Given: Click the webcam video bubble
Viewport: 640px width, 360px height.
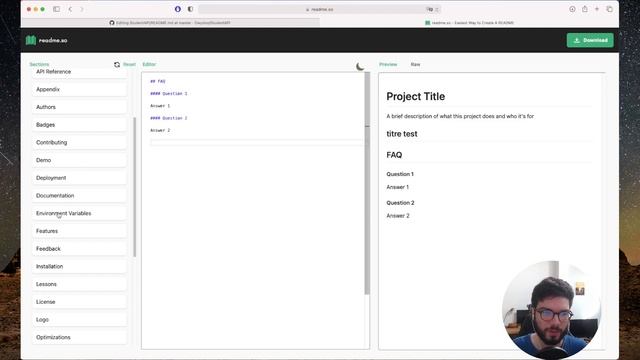Looking at the screenshot, I should click(551, 310).
